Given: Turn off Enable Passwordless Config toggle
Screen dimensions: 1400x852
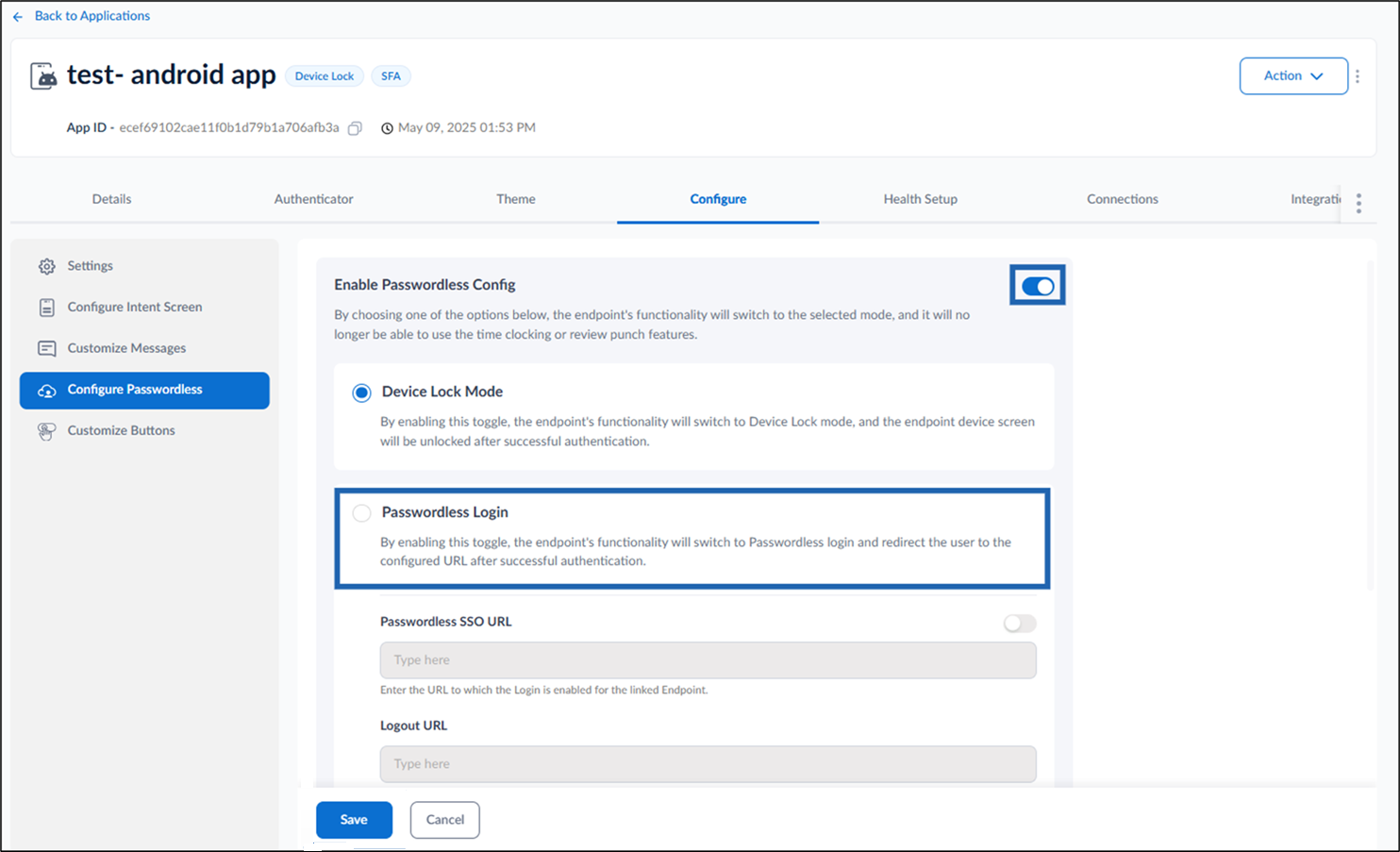Looking at the screenshot, I should (1038, 286).
